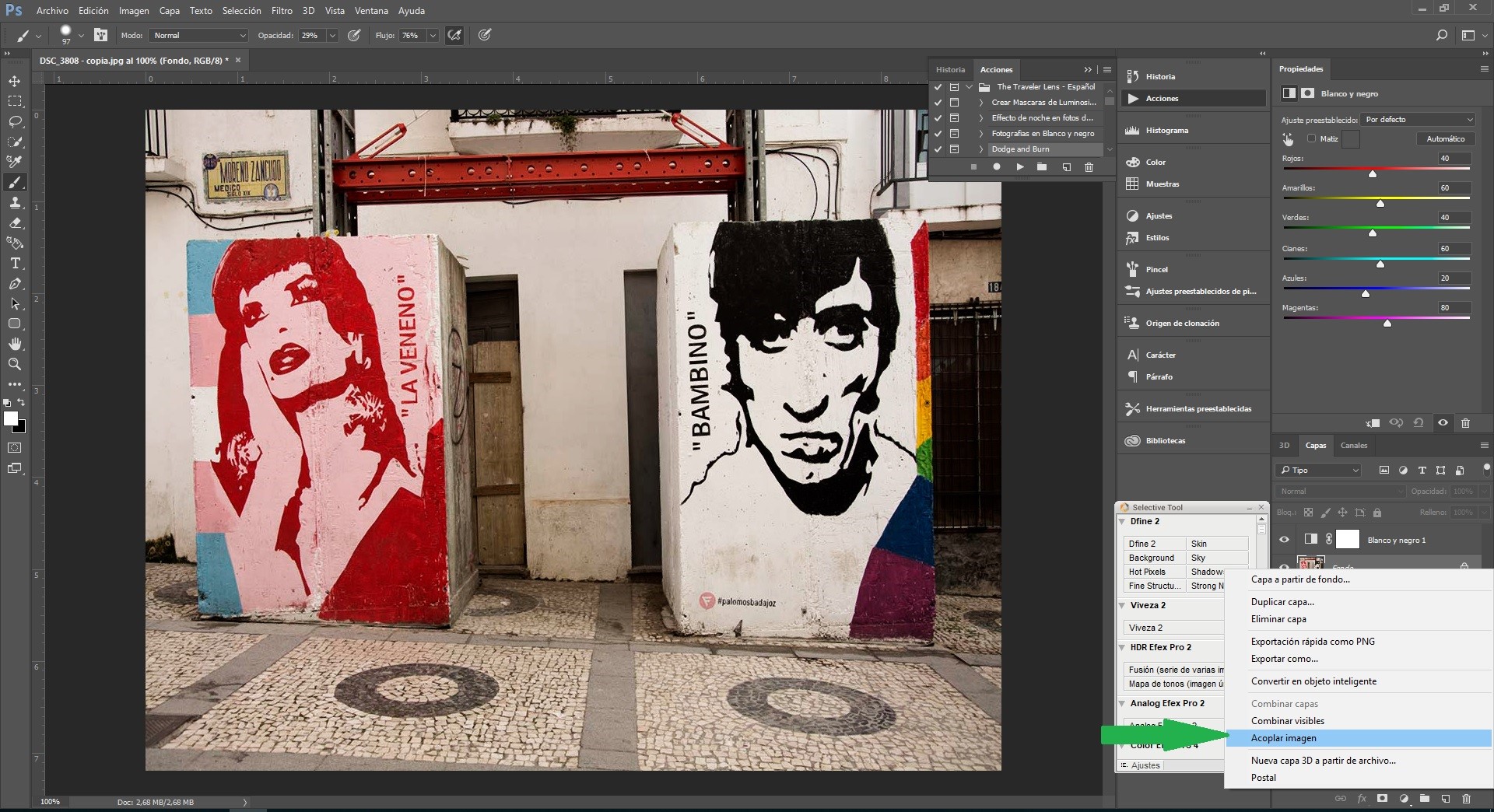Enable the Matiz checkbox
The image size is (1494, 812).
1311,138
